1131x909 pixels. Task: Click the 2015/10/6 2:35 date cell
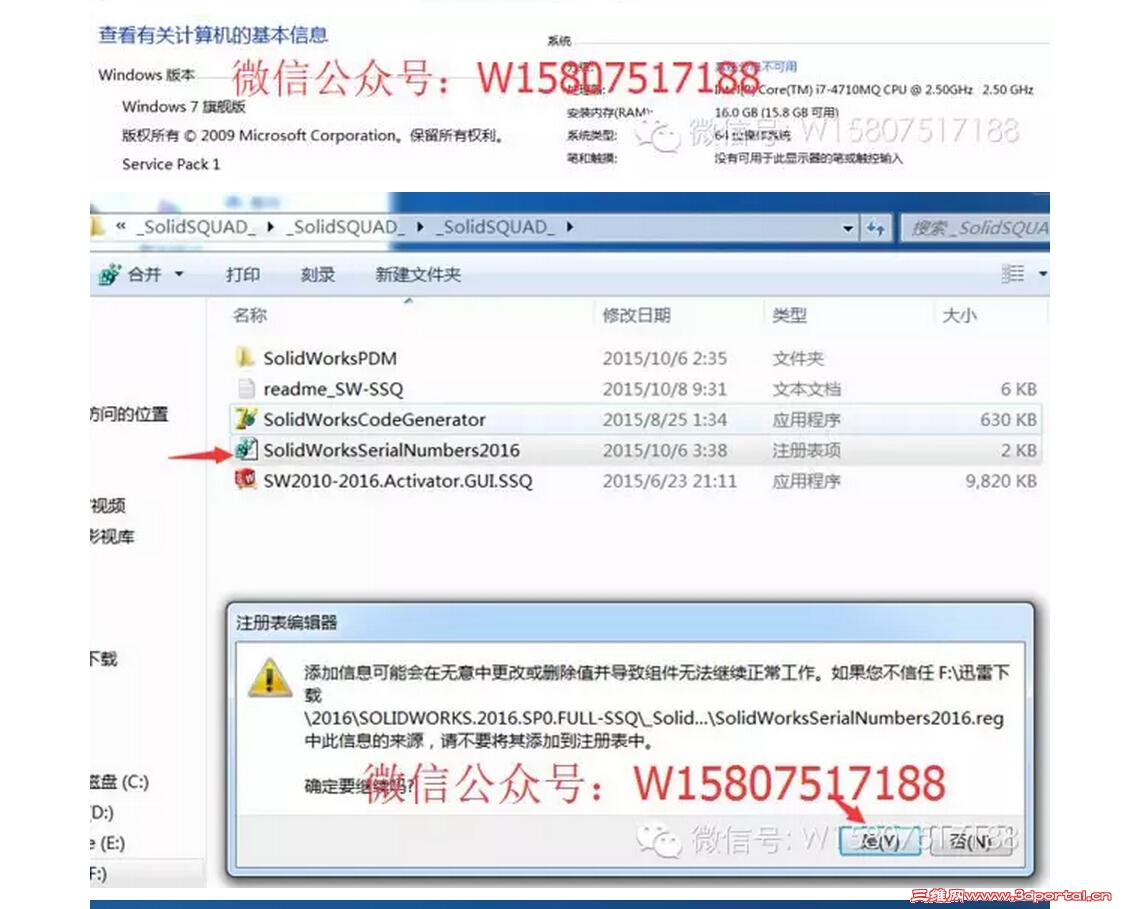664,358
